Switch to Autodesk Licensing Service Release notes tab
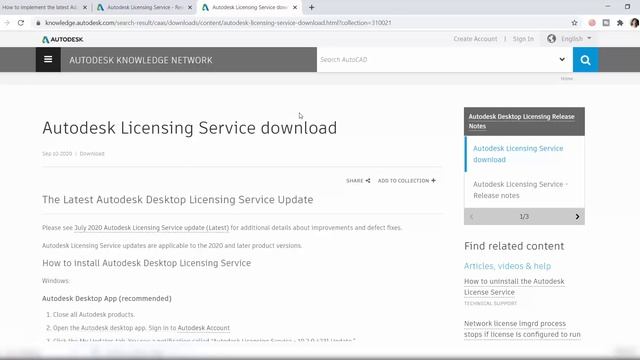 pyautogui.click(x=144, y=7)
